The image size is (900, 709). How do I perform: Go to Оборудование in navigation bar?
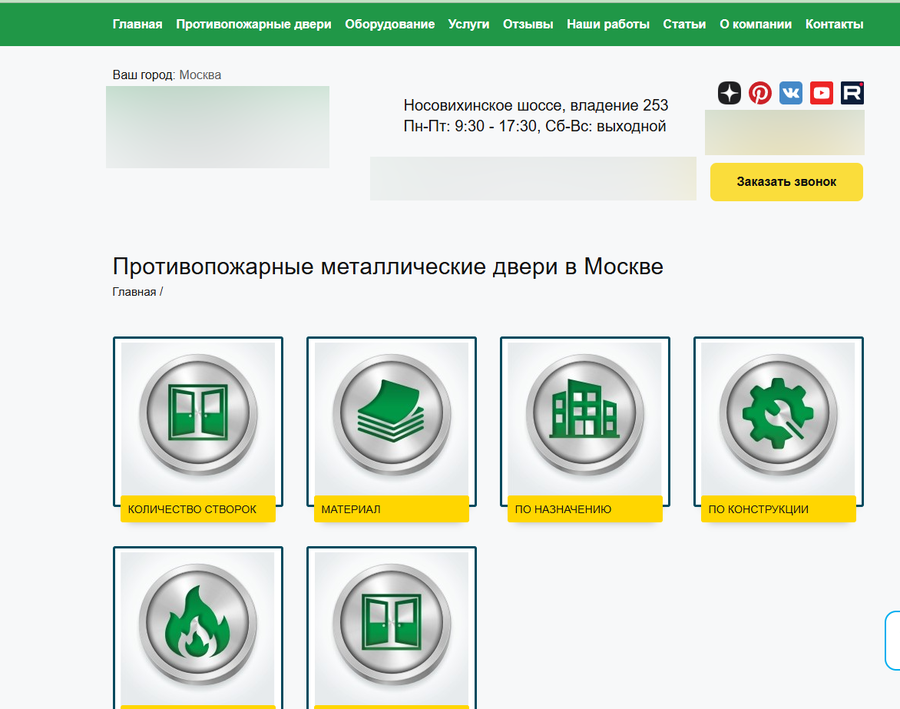click(x=390, y=24)
